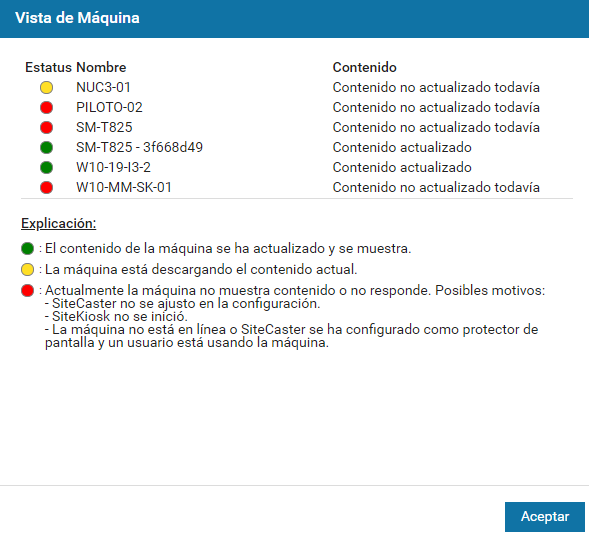Click the Explicación heading
The height and width of the screenshot is (541, 589).
click(x=59, y=224)
